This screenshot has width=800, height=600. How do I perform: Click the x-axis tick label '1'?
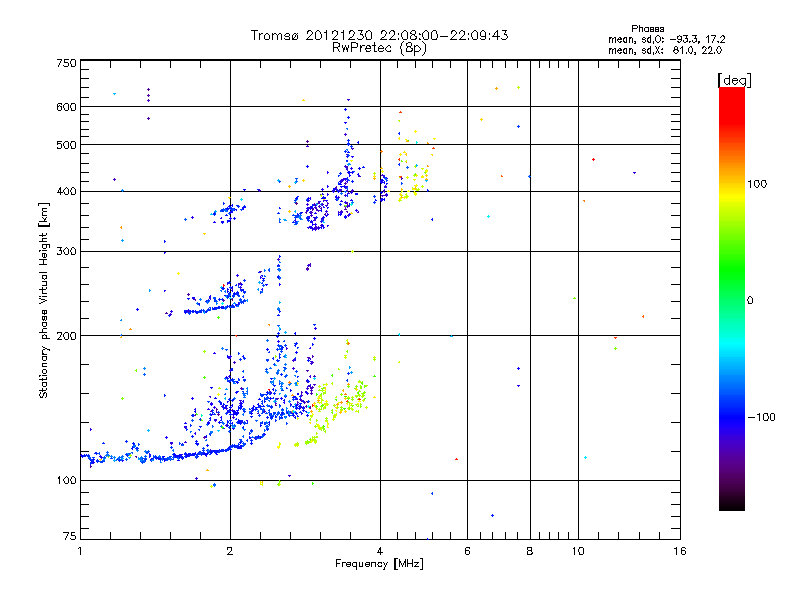tap(80, 551)
